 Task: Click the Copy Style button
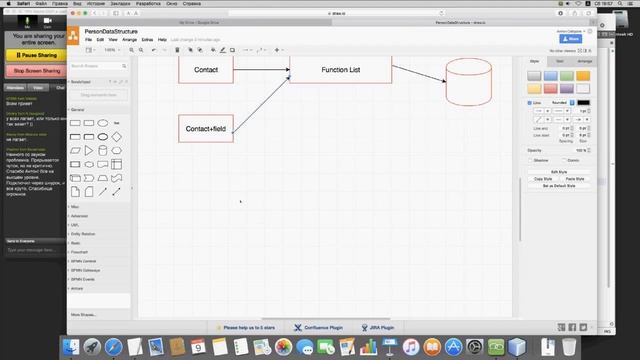pyautogui.click(x=543, y=179)
